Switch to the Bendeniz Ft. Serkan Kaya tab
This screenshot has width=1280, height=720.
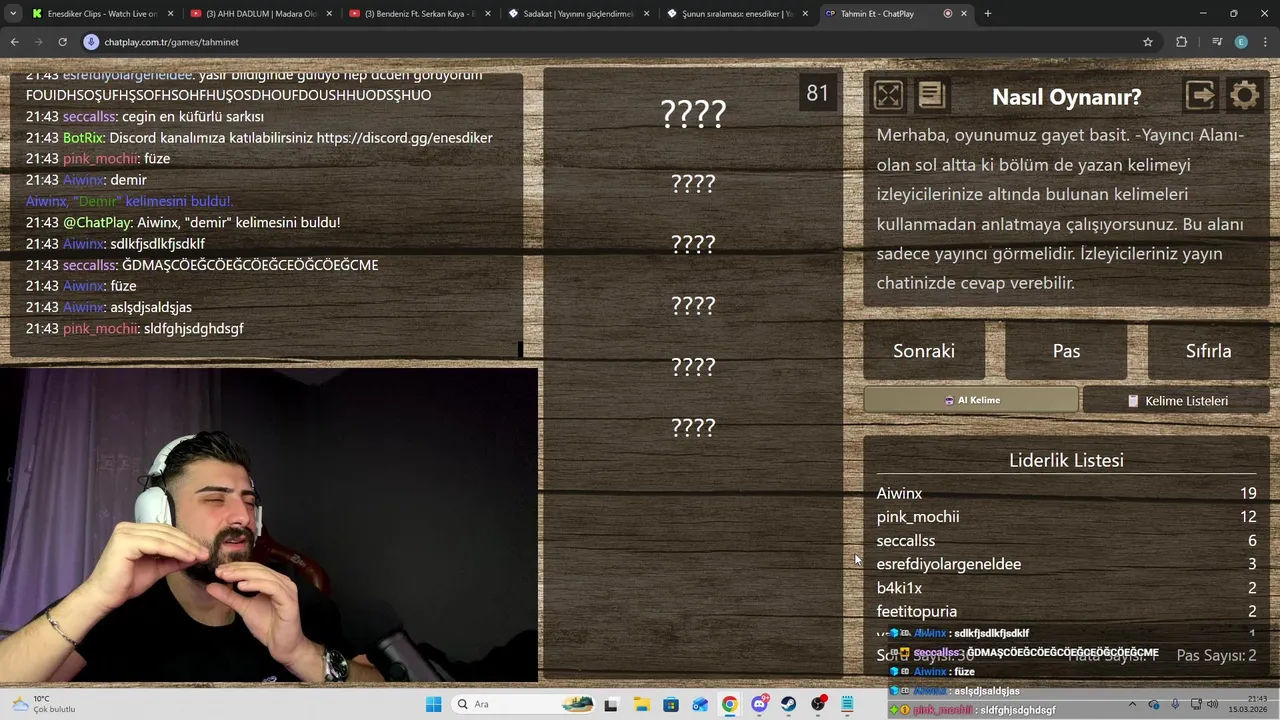point(420,14)
